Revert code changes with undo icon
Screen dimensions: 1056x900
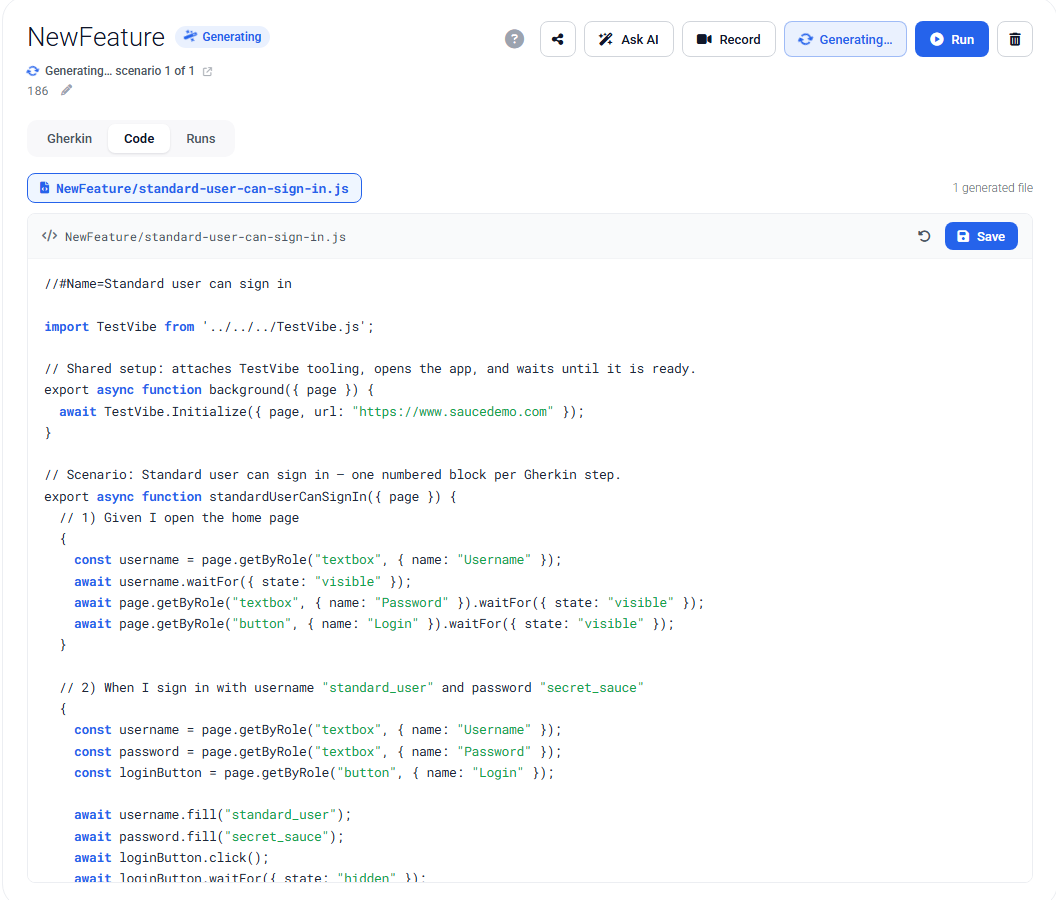tap(924, 236)
